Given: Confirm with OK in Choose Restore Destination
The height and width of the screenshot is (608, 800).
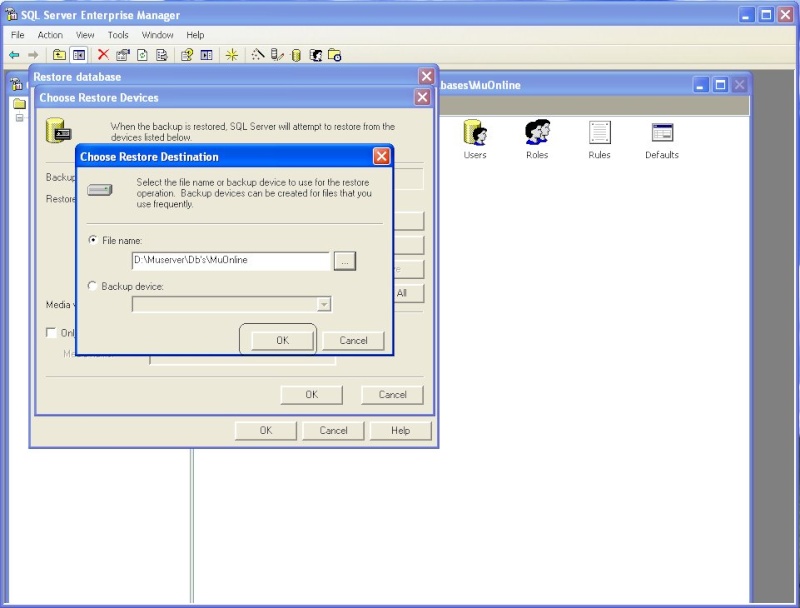Looking at the screenshot, I should 282,340.
